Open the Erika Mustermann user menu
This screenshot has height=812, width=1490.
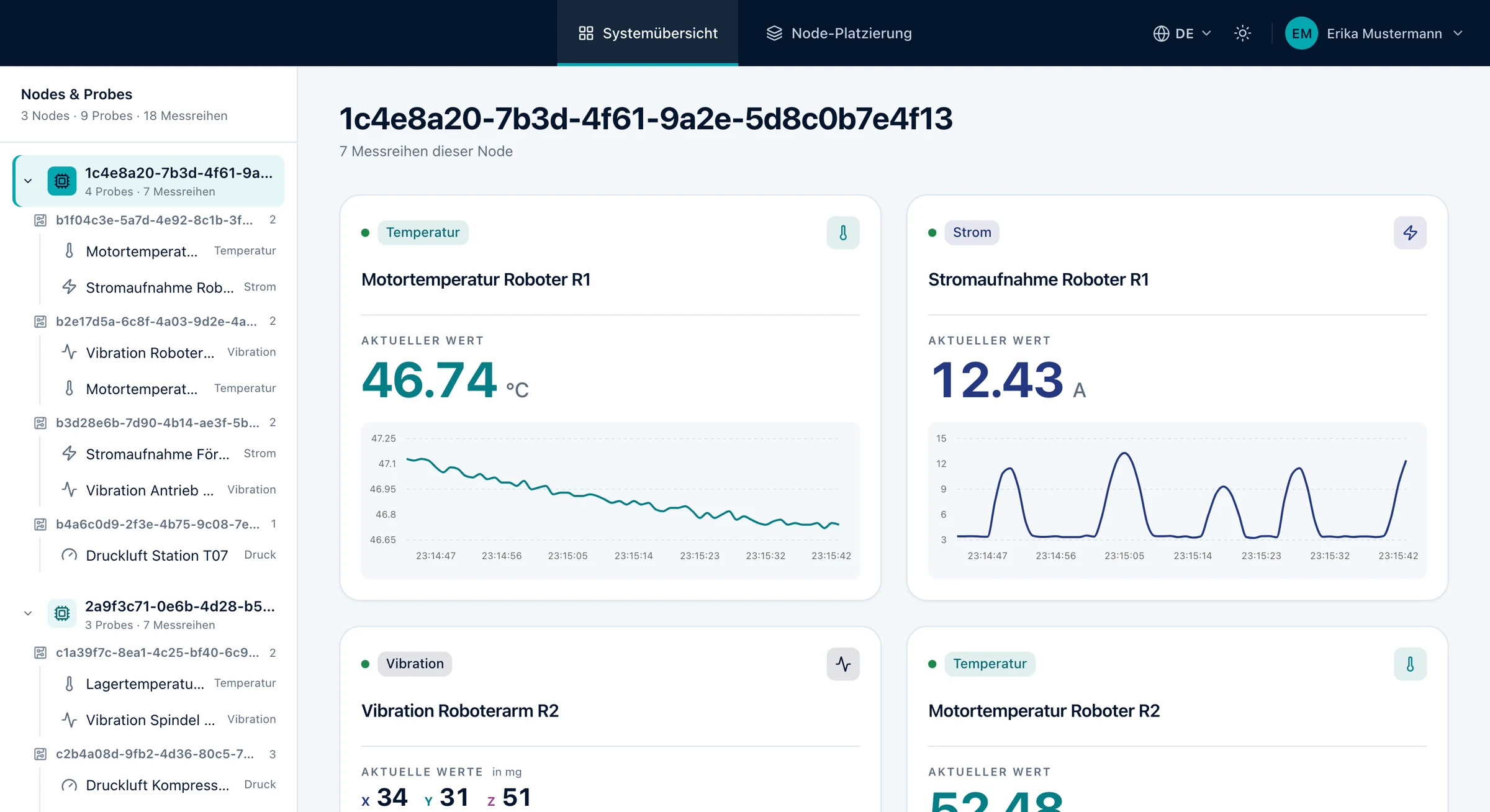(x=1375, y=34)
